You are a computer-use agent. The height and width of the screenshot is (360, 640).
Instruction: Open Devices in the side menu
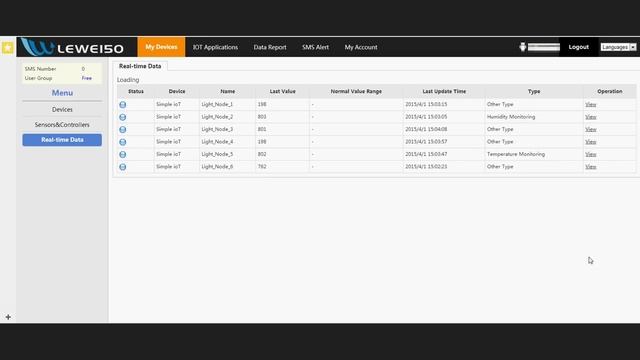point(62,109)
